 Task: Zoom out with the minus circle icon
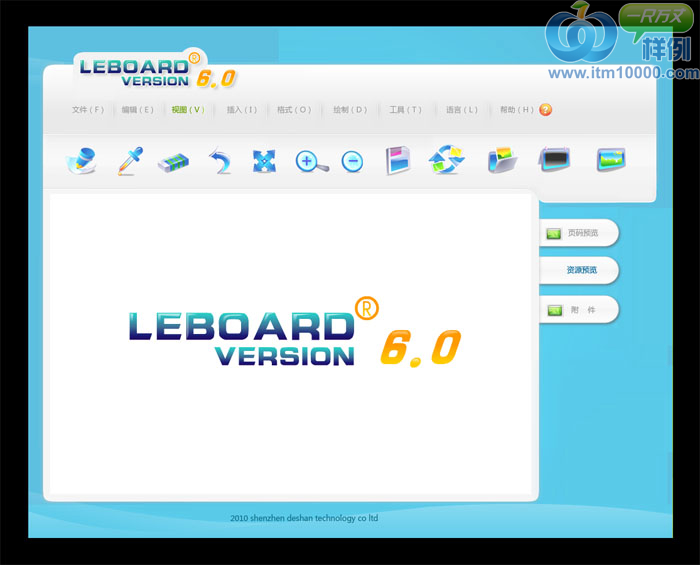point(352,161)
